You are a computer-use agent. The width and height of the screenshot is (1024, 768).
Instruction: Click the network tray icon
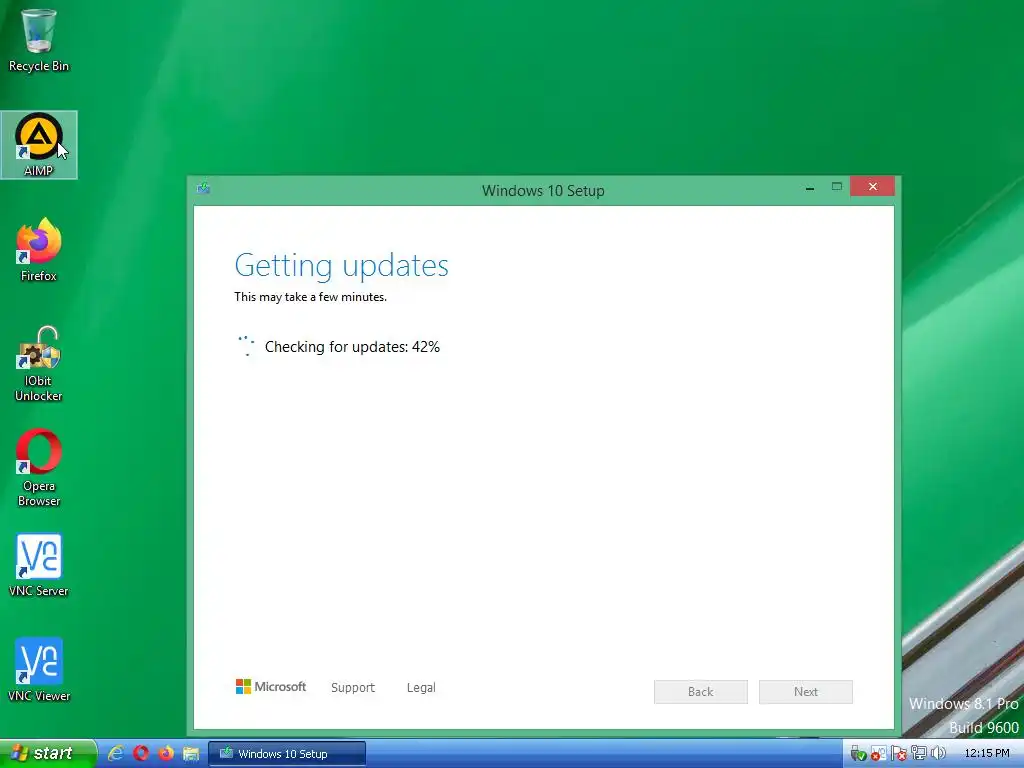point(919,754)
